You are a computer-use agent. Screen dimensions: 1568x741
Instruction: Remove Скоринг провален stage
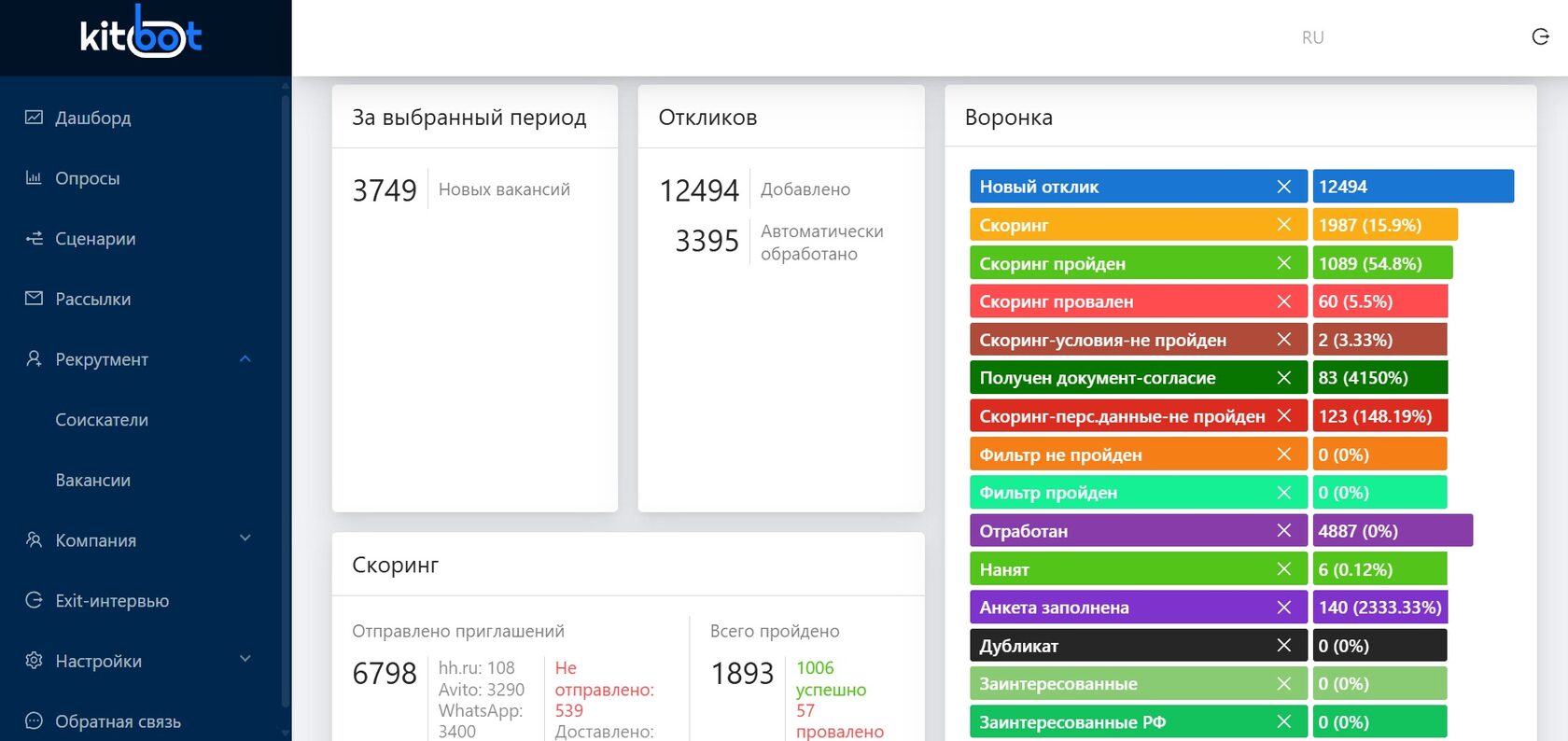(1284, 301)
